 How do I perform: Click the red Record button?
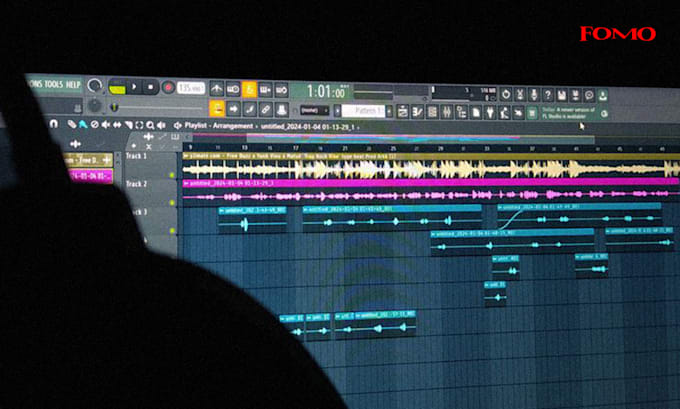(x=168, y=88)
